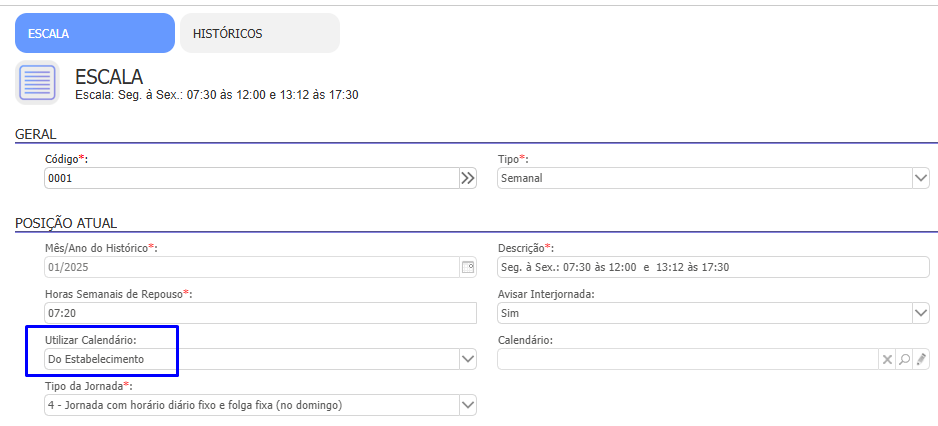
Task: Open the Avisar Interjornada dropdown arrow
Action: coord(920,313)
